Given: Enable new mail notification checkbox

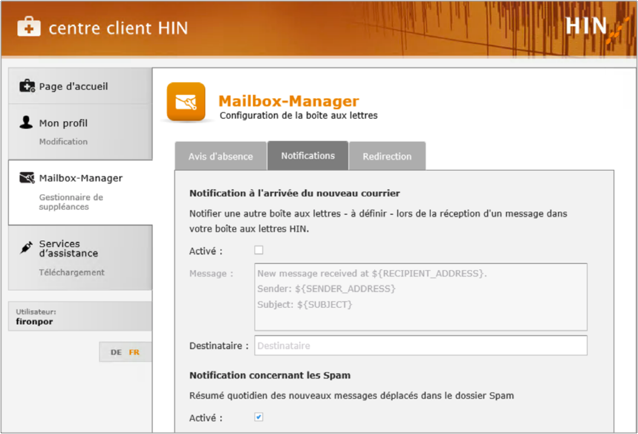Looking at the screenshot, I should click(x=259, y=250).
